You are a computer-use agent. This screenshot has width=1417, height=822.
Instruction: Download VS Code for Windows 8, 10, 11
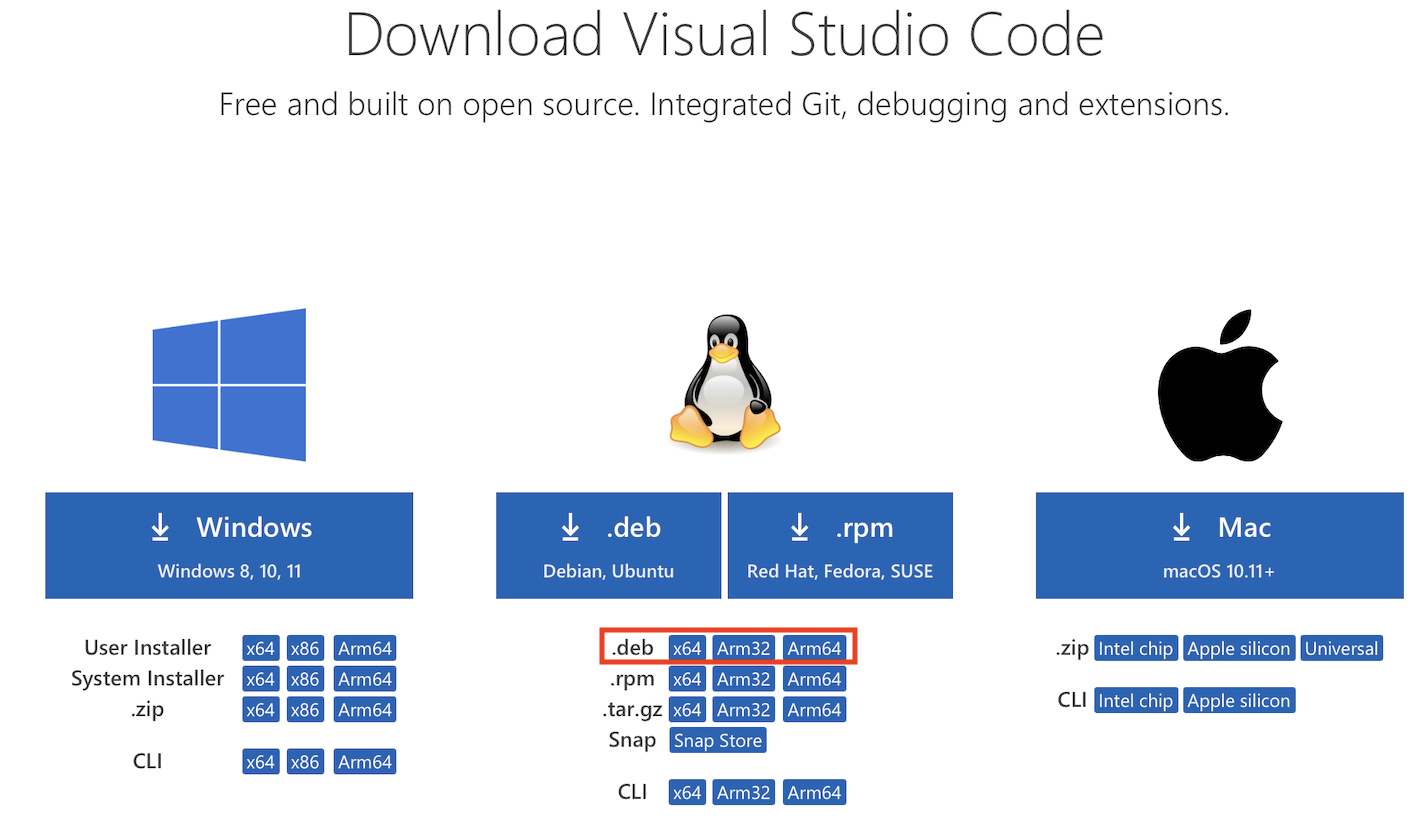coord(229,545)
